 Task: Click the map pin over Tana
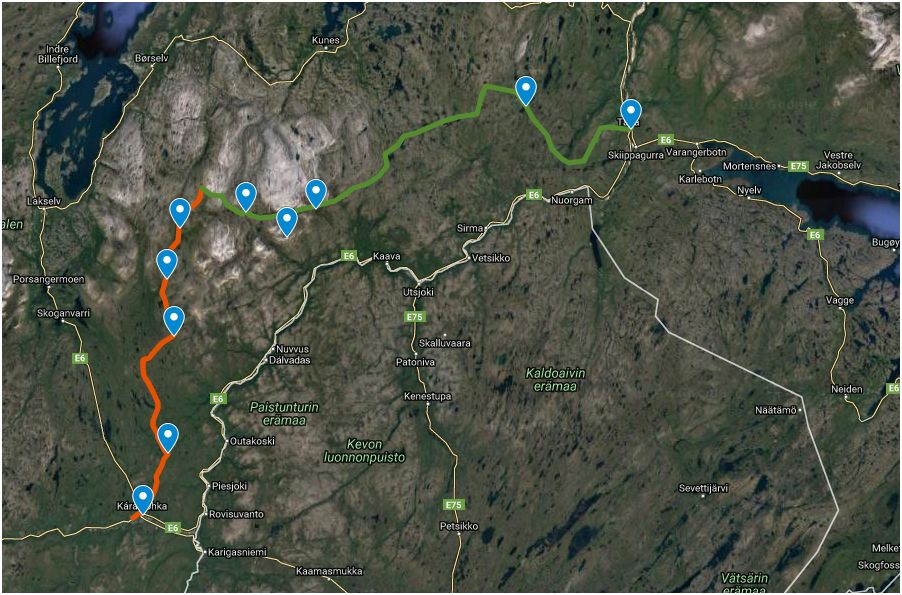pos(631,113)
